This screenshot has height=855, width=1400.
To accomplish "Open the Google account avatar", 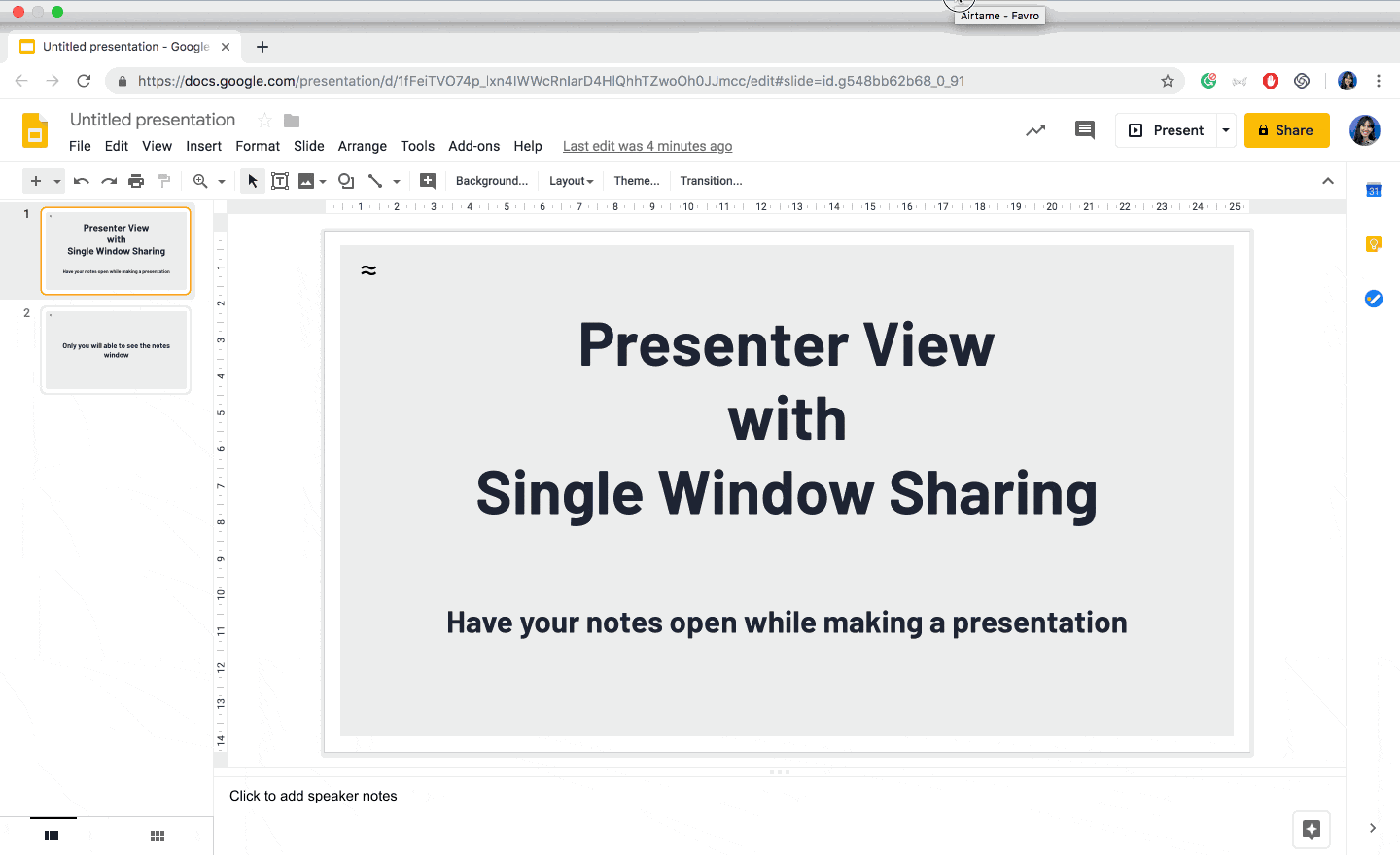I will pos(1365,130).
